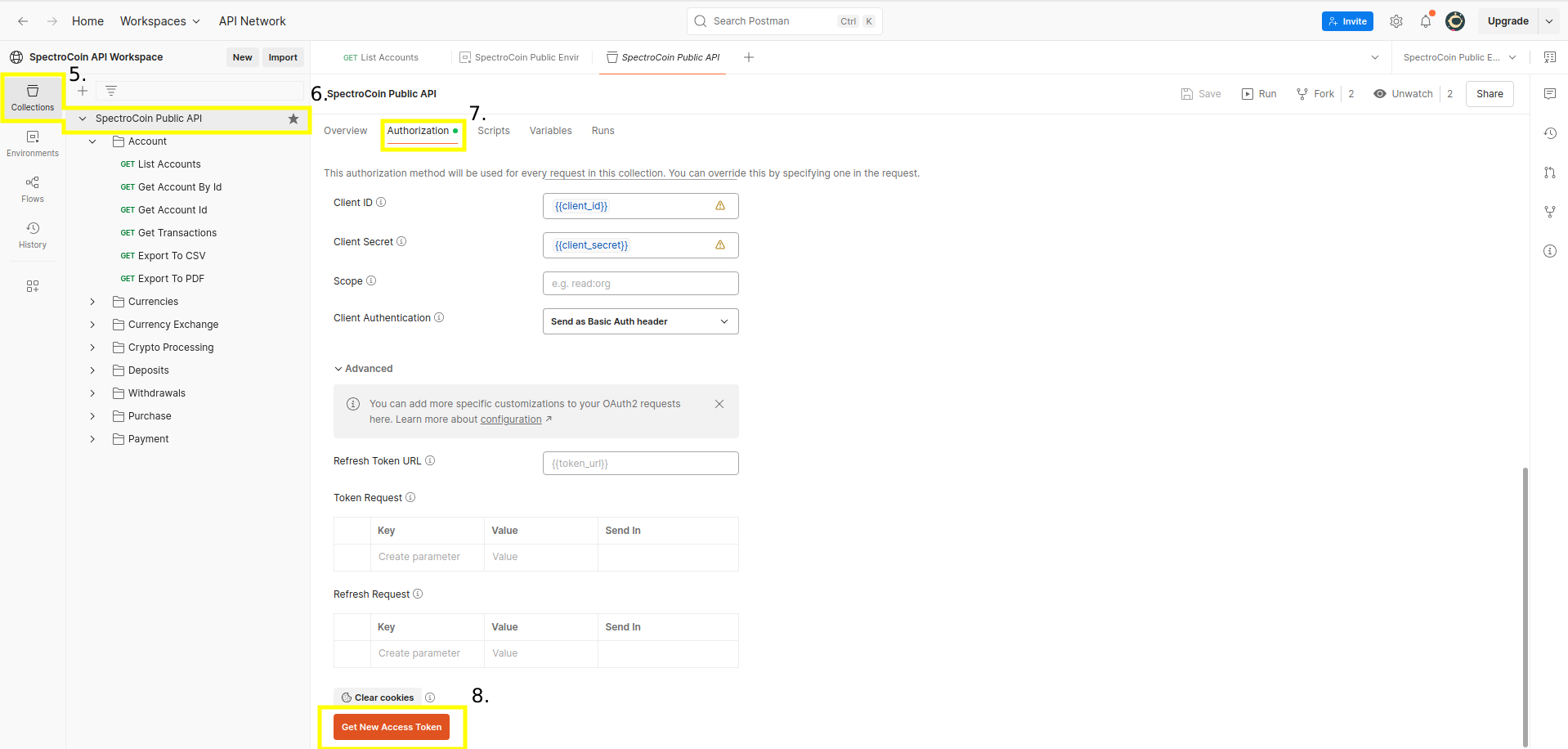Click the filter icon in the collections search
The width and height of the screenshot is (1568, 749).
[111, 91]
